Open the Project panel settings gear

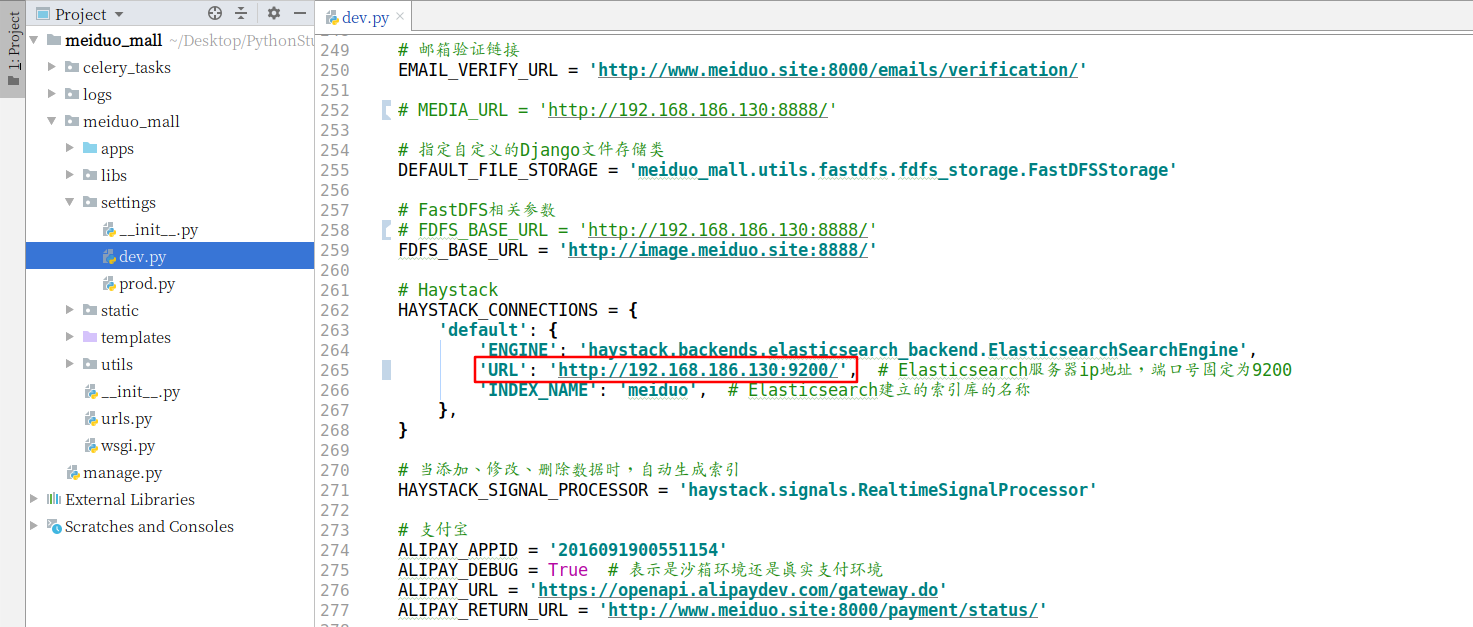[273, 13]
